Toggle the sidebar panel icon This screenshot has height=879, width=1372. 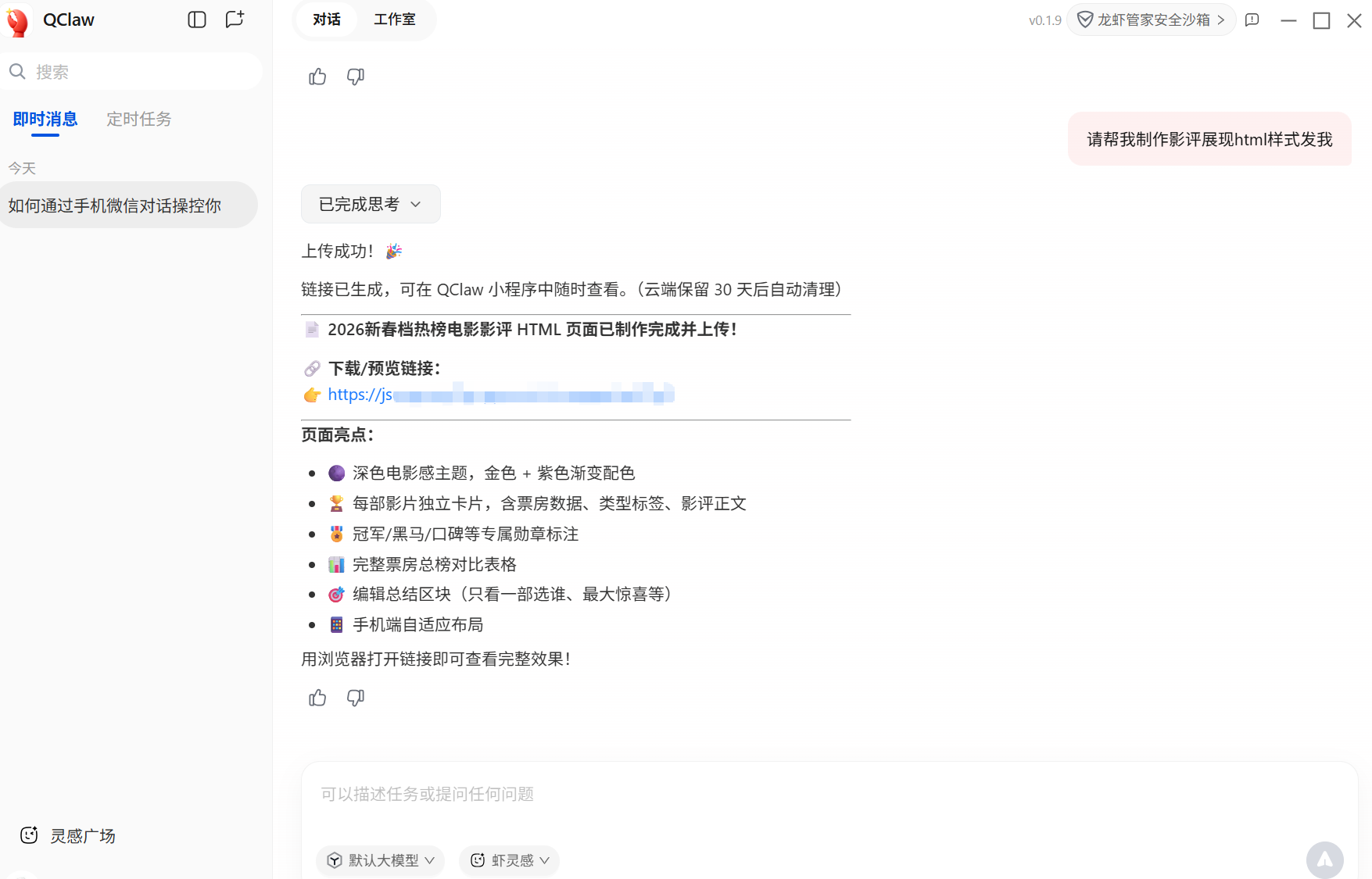click(197, 20)
